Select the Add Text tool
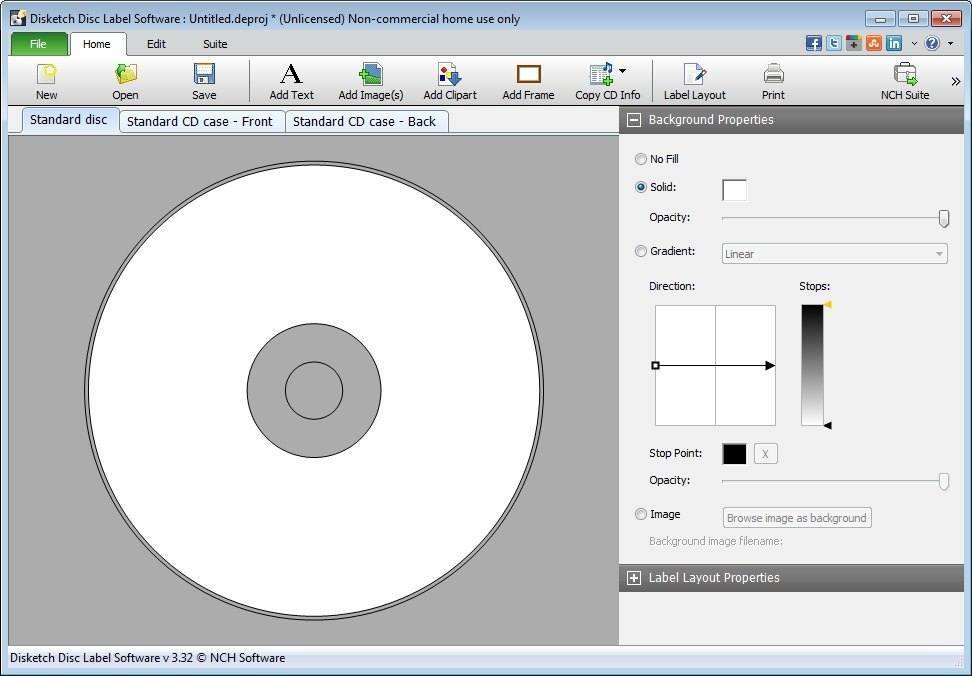972x676 pixels. 291,80
